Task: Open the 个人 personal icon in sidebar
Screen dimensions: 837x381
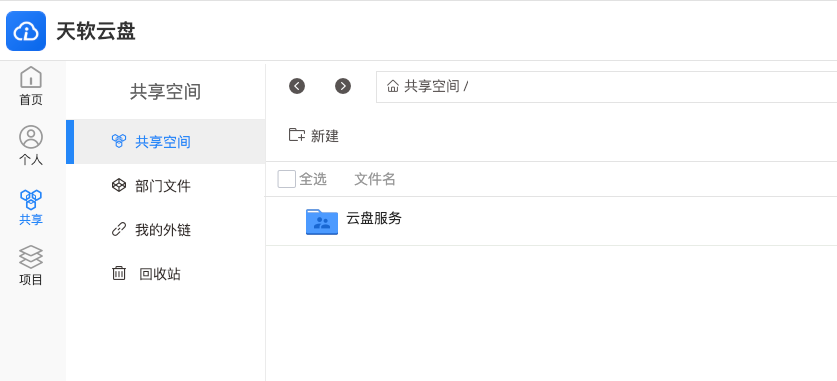Action: pyautogui.click(x=31, y=137)
